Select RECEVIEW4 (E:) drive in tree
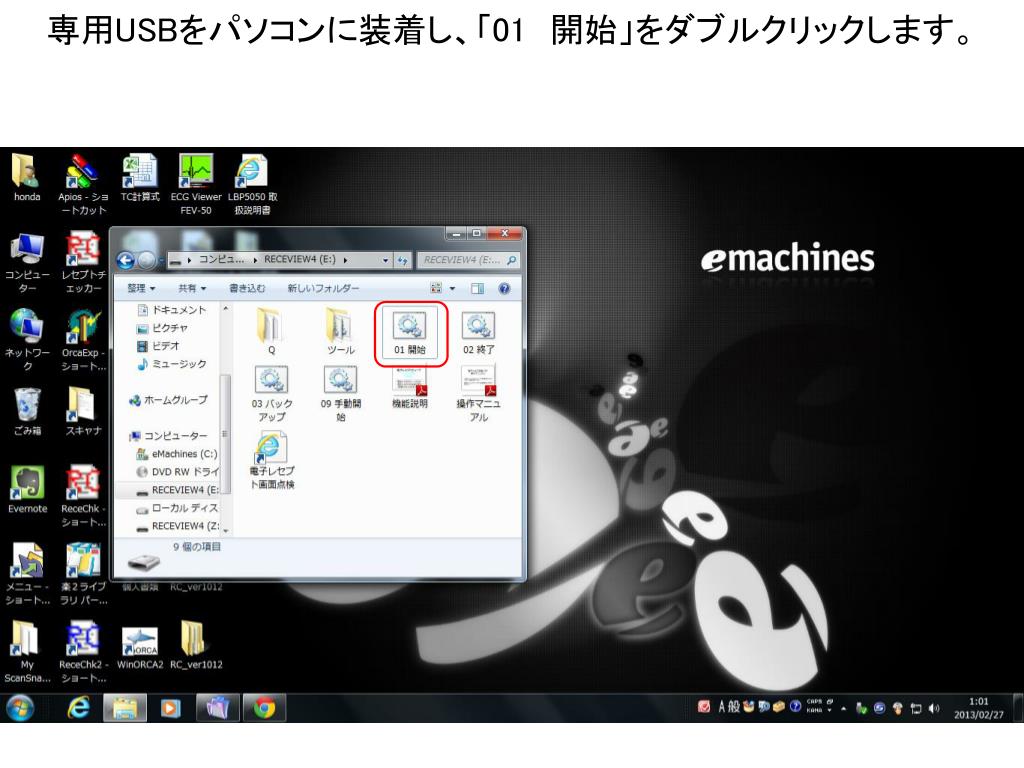The image size is (1024, 768). click(x=177, y=490)
